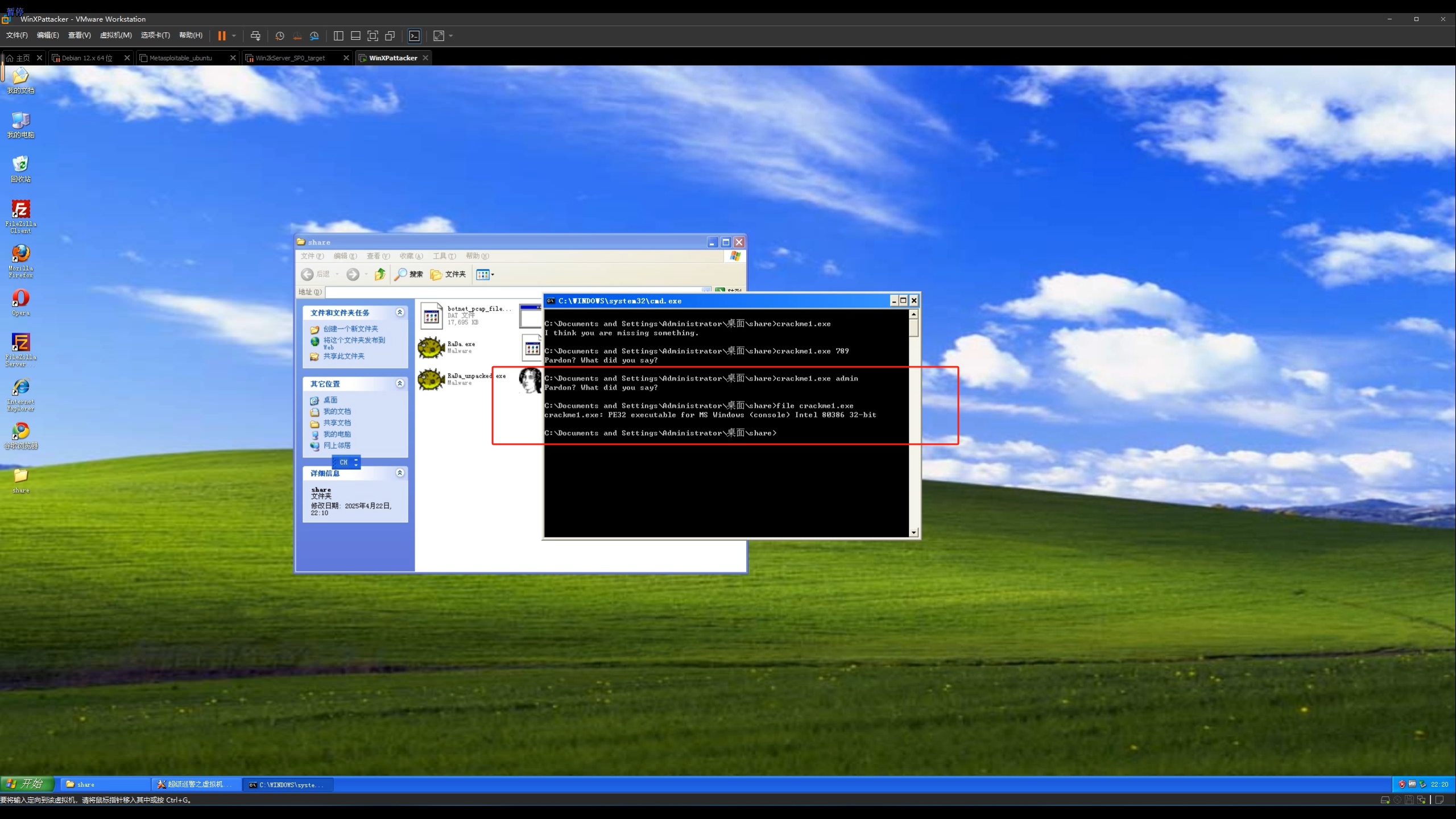Toggle Folders pane button in share window
Screen dimensions: 1456x819
click(x=448, y=275)
